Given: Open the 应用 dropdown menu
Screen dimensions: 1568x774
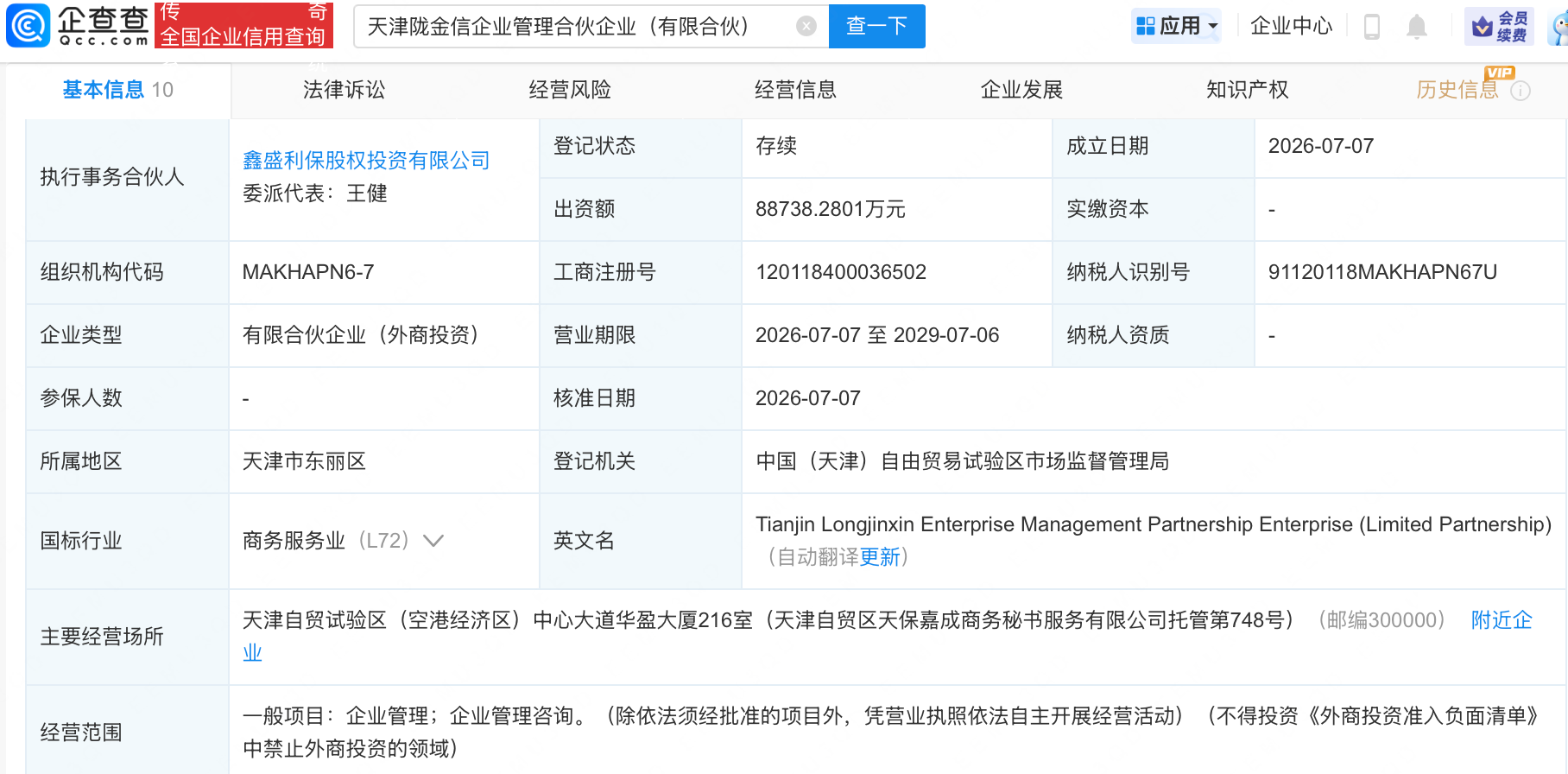Looking at the screenshot, I should [x=1178, y=26].
